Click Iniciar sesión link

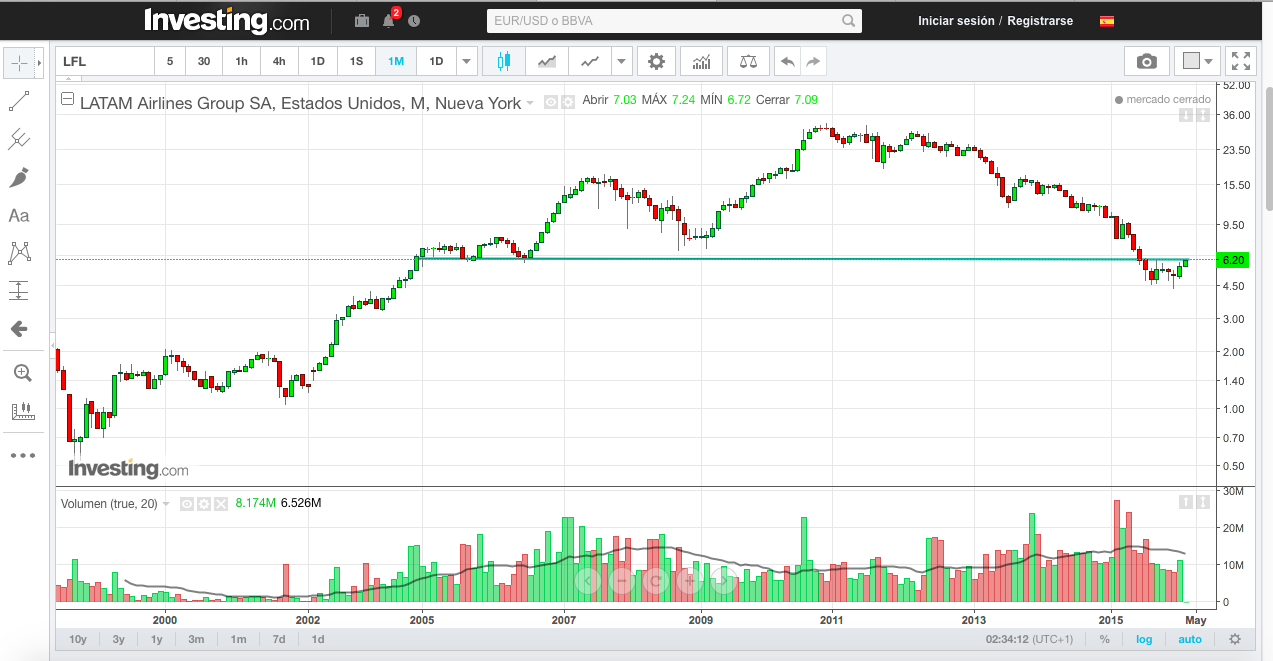coord(956,21)
